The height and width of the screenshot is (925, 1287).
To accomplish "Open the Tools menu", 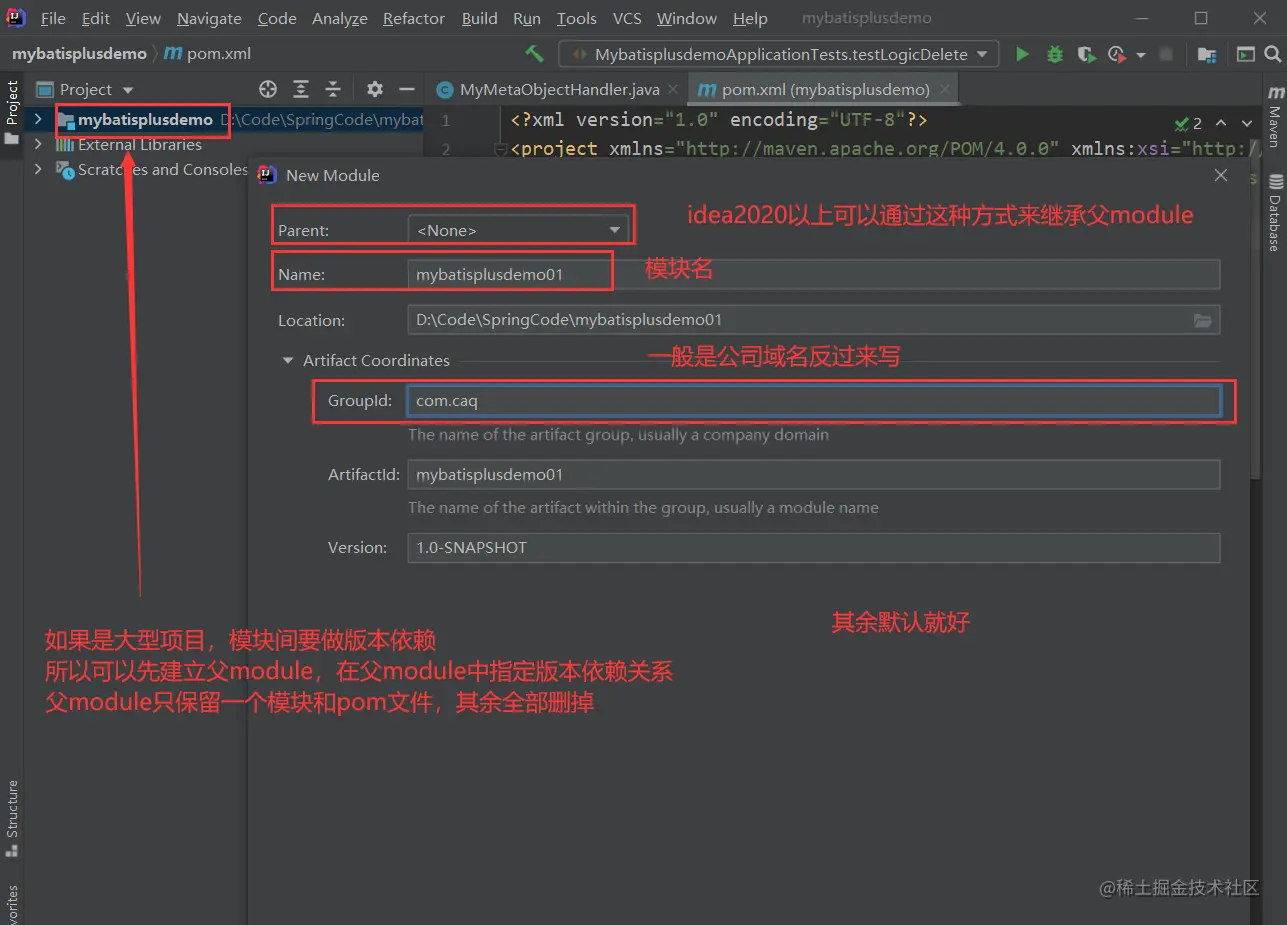I will (576, 18).
